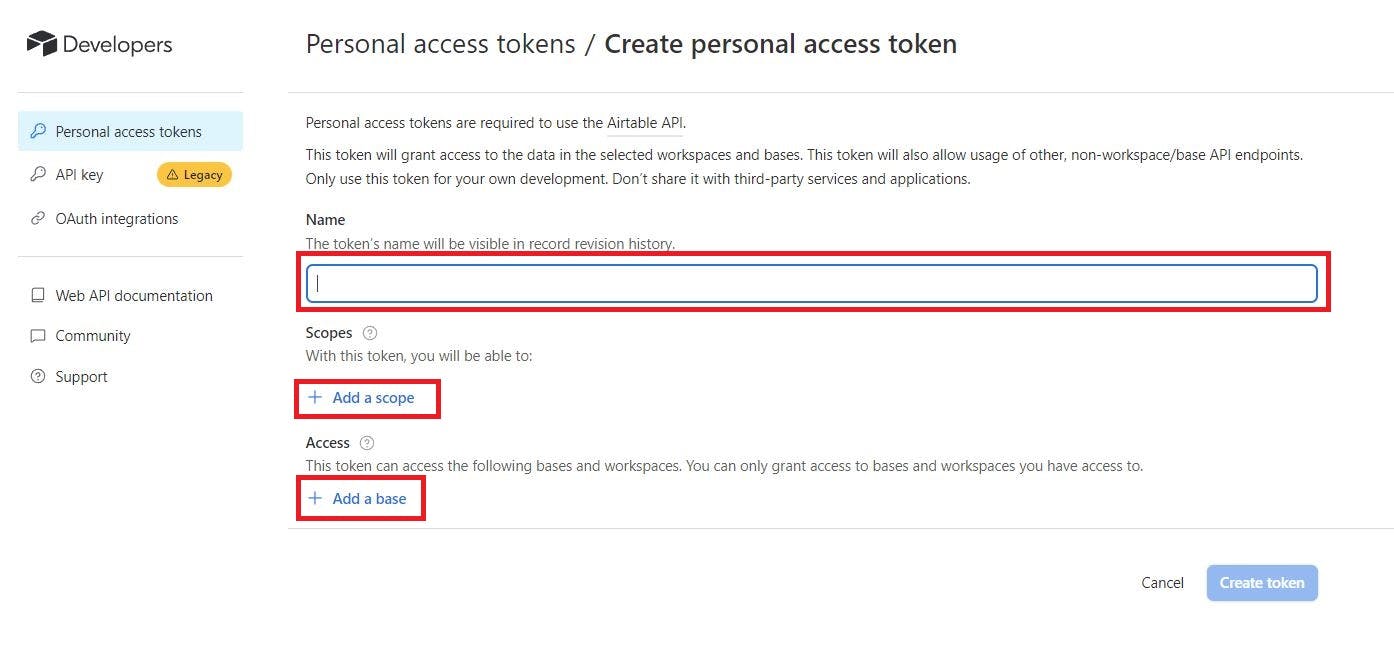Screen dimensions: 1394x665
Task: Expand the base picker with Add a base
Action: pos(369,498)
